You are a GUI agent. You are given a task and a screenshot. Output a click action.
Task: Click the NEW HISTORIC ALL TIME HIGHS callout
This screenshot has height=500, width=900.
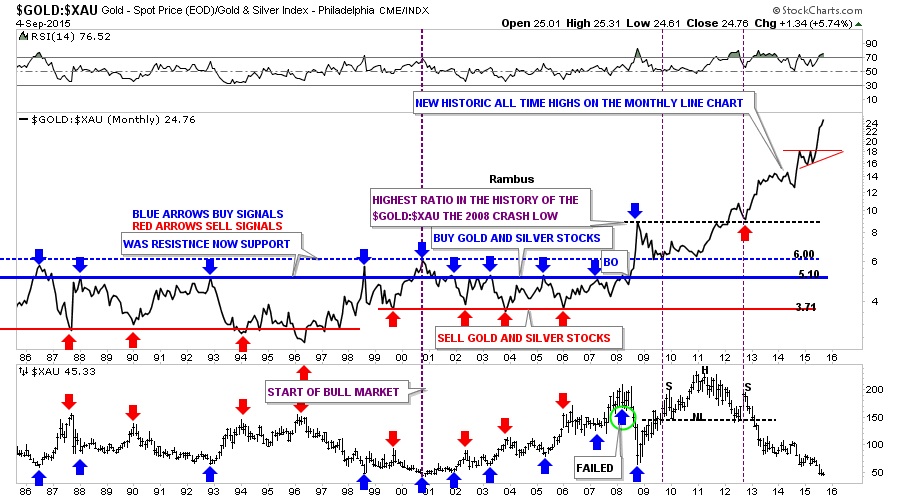click(579, 103)
